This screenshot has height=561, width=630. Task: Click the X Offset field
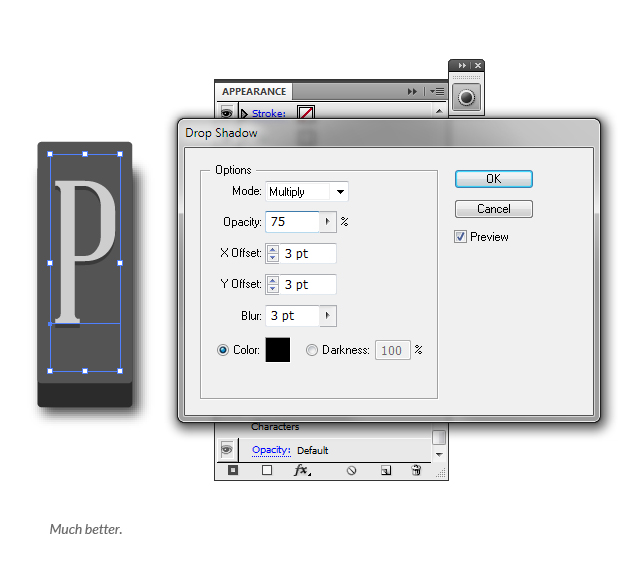tap(308, 254)
